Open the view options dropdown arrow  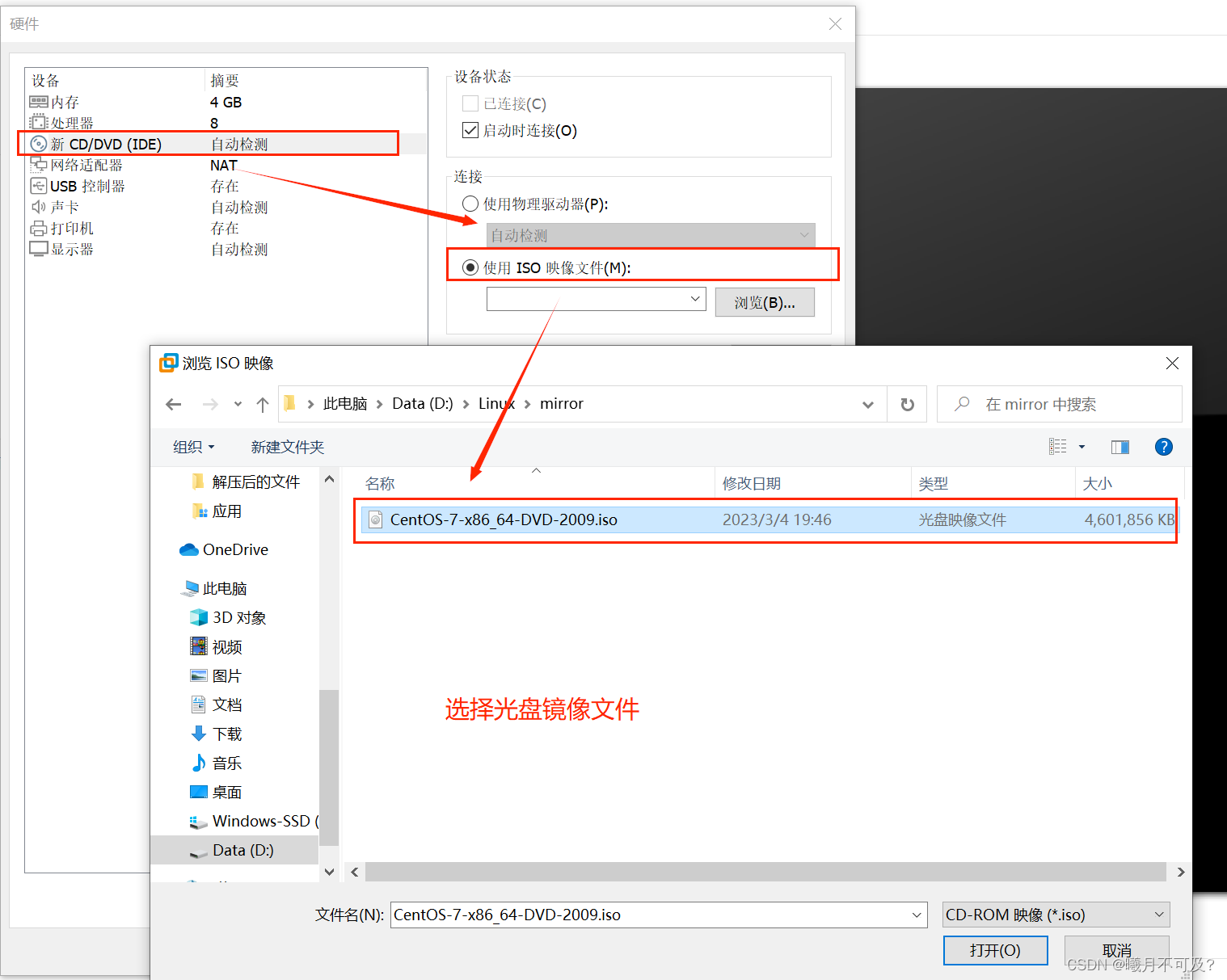point(1082,447)
